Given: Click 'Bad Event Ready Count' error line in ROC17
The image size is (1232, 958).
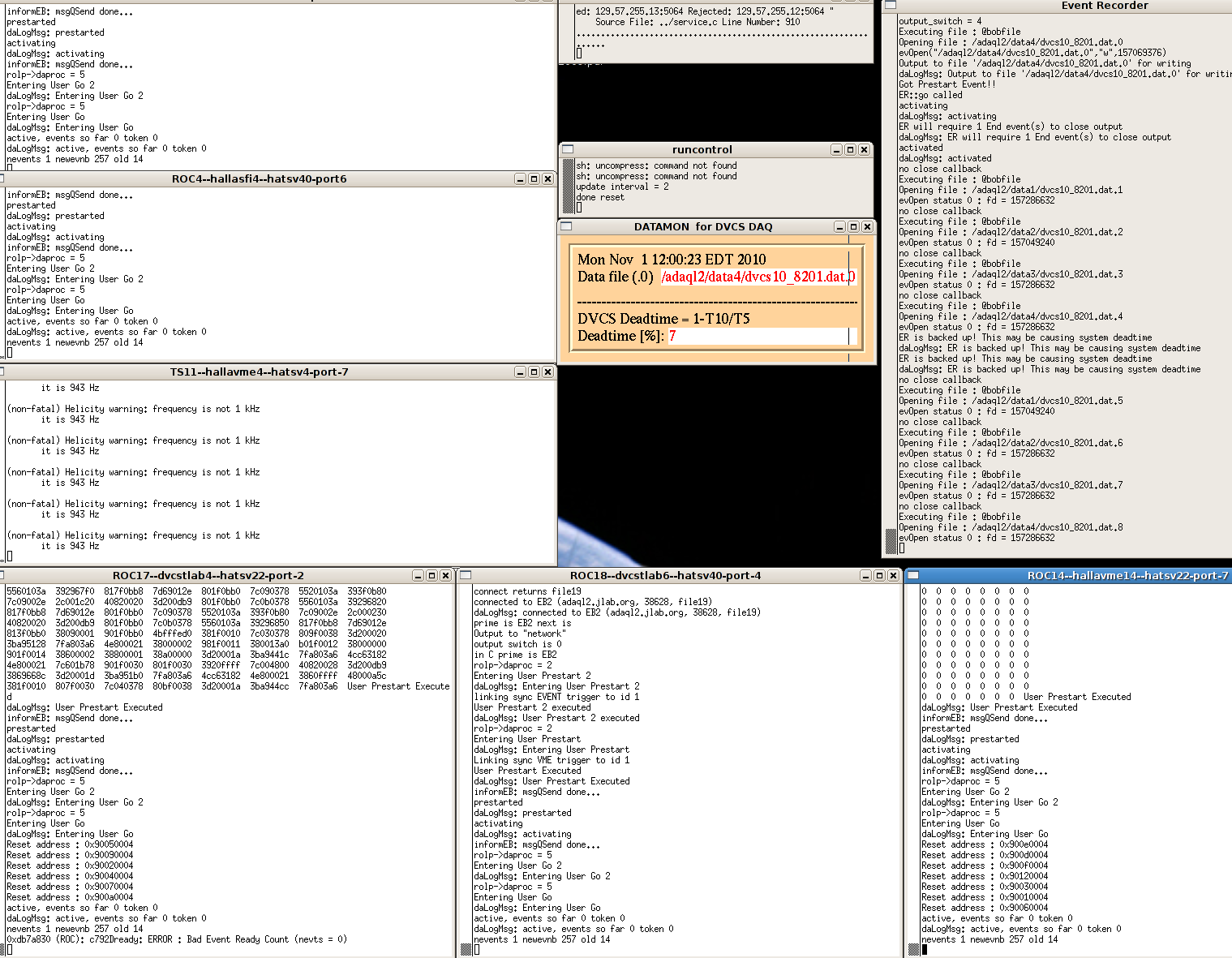Looking at the screenshot, I should pos(177,939).
